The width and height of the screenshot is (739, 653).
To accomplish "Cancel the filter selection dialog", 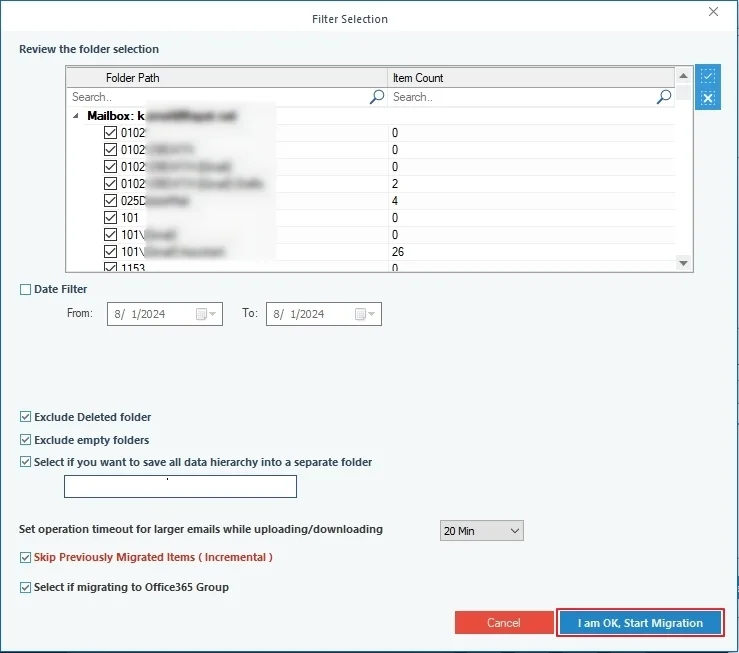I will click(504, 623).
